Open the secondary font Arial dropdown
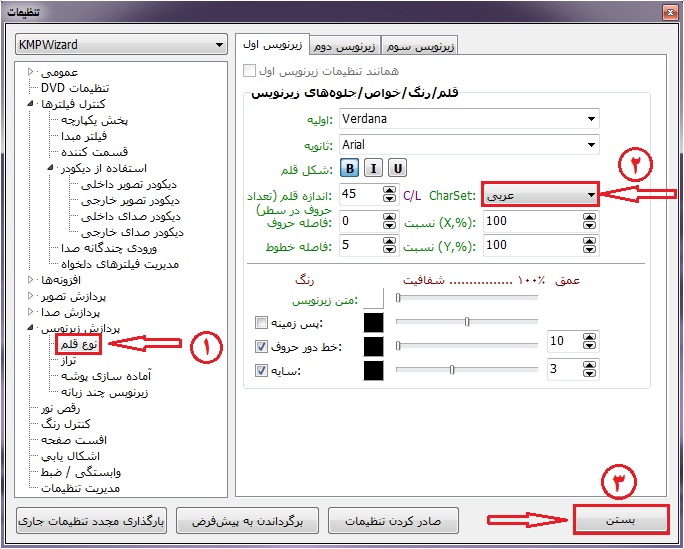Image resolution: width=684 pixels, height=549 pixels. tap(469, 144)
